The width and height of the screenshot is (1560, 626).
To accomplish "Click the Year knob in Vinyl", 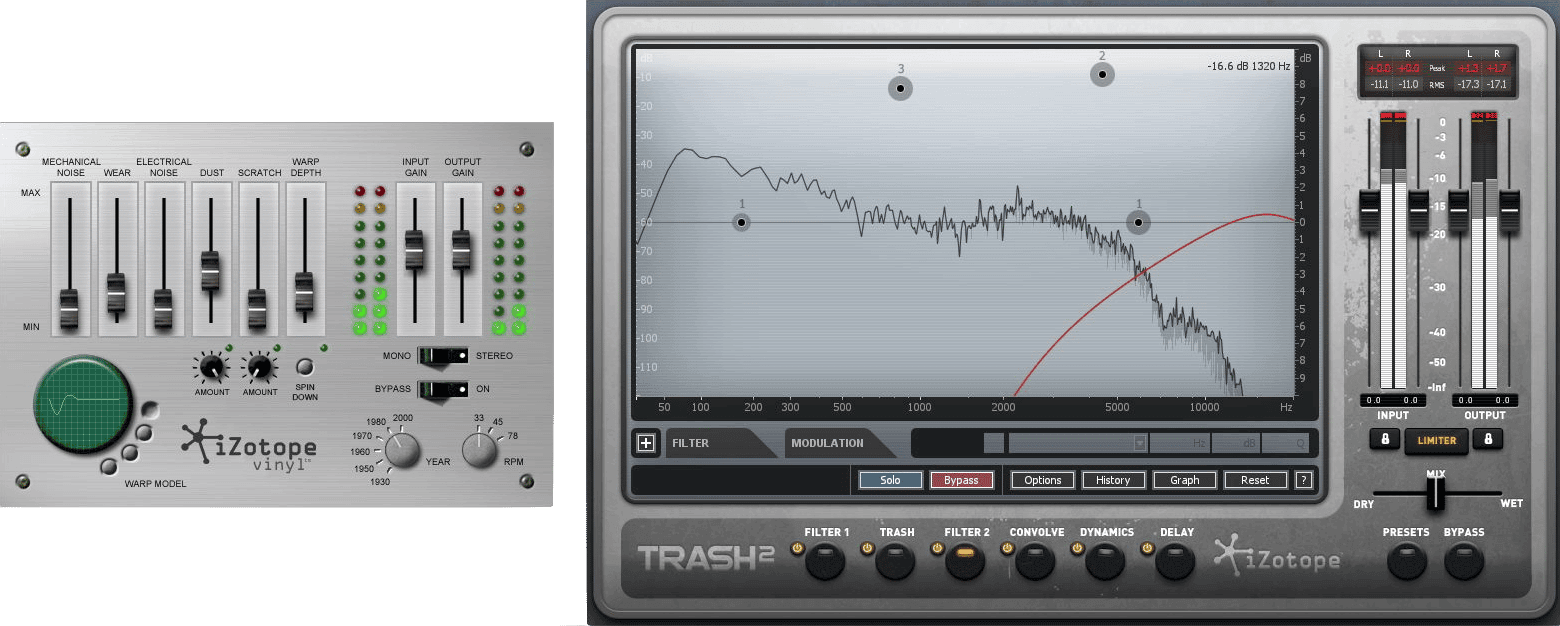I will click(x=402, y=452).
